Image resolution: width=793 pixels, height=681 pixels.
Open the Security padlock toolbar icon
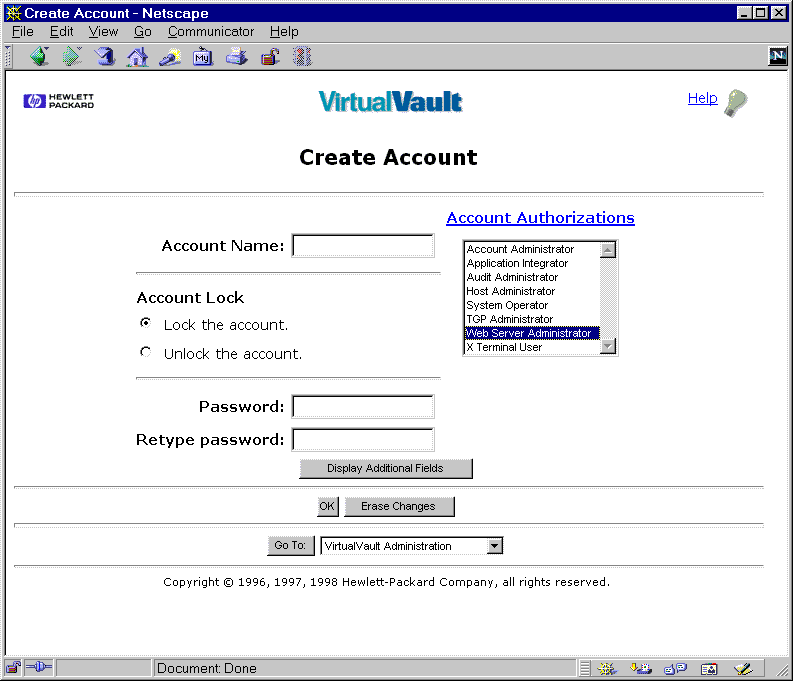coord(270,57)
